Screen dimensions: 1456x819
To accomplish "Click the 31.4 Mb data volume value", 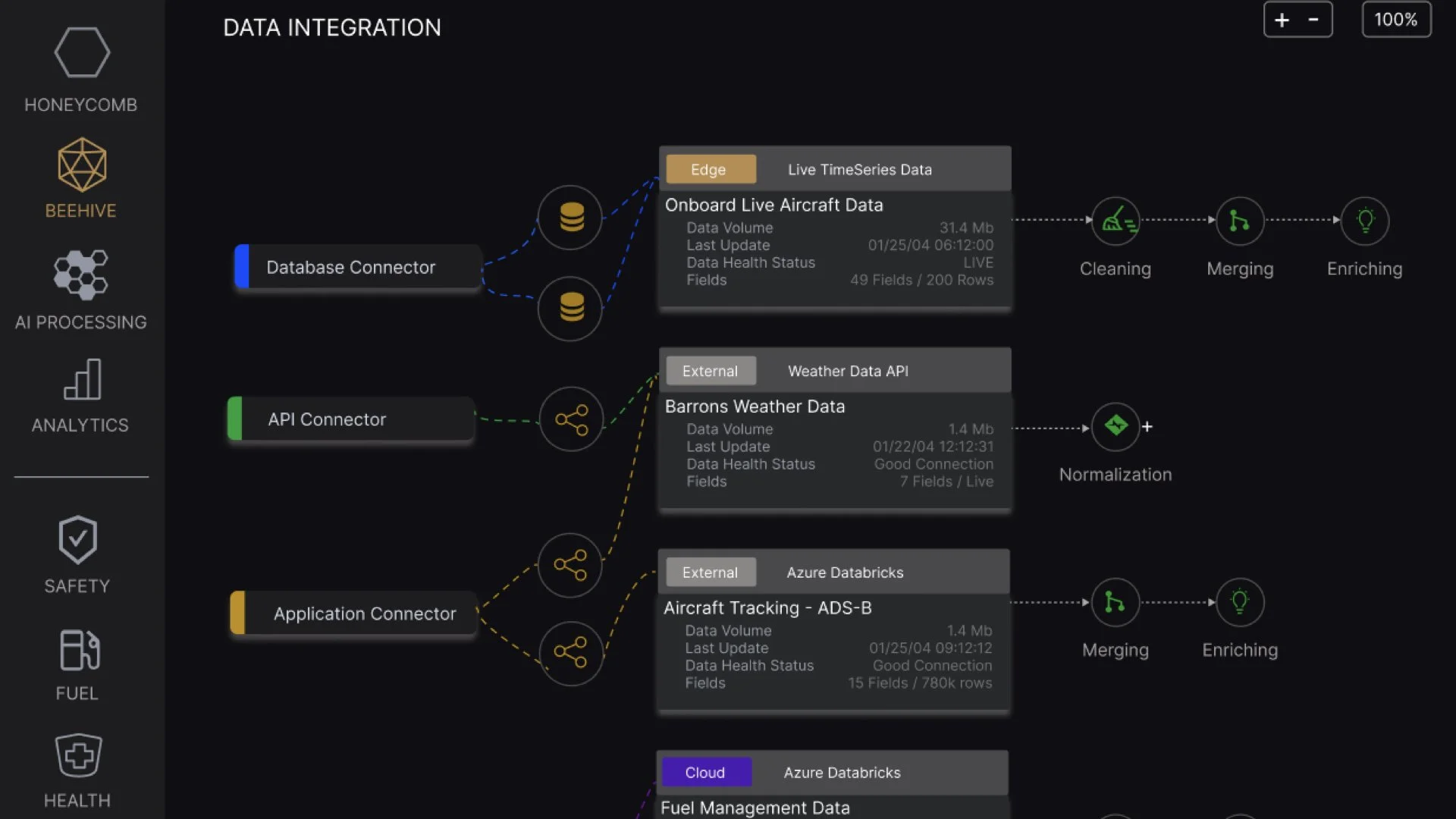I will 966,227.
